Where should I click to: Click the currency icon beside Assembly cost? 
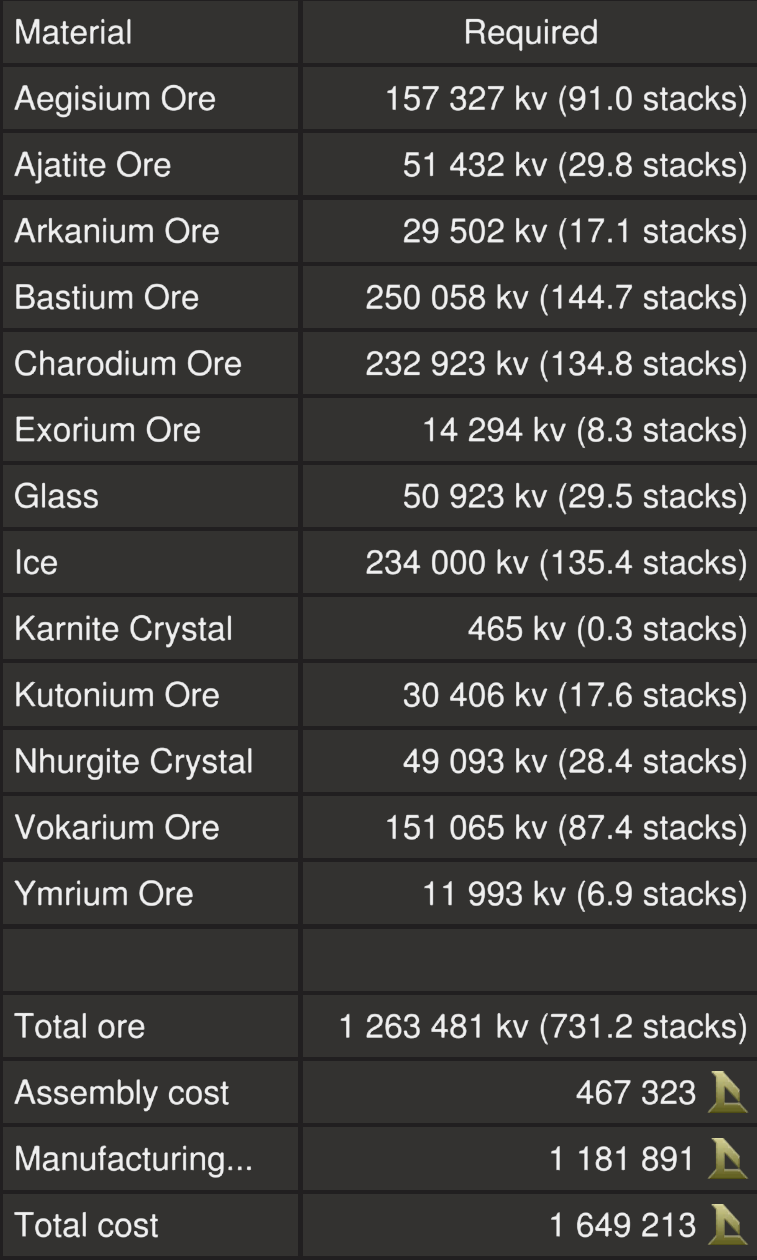tap(727, 1093)
